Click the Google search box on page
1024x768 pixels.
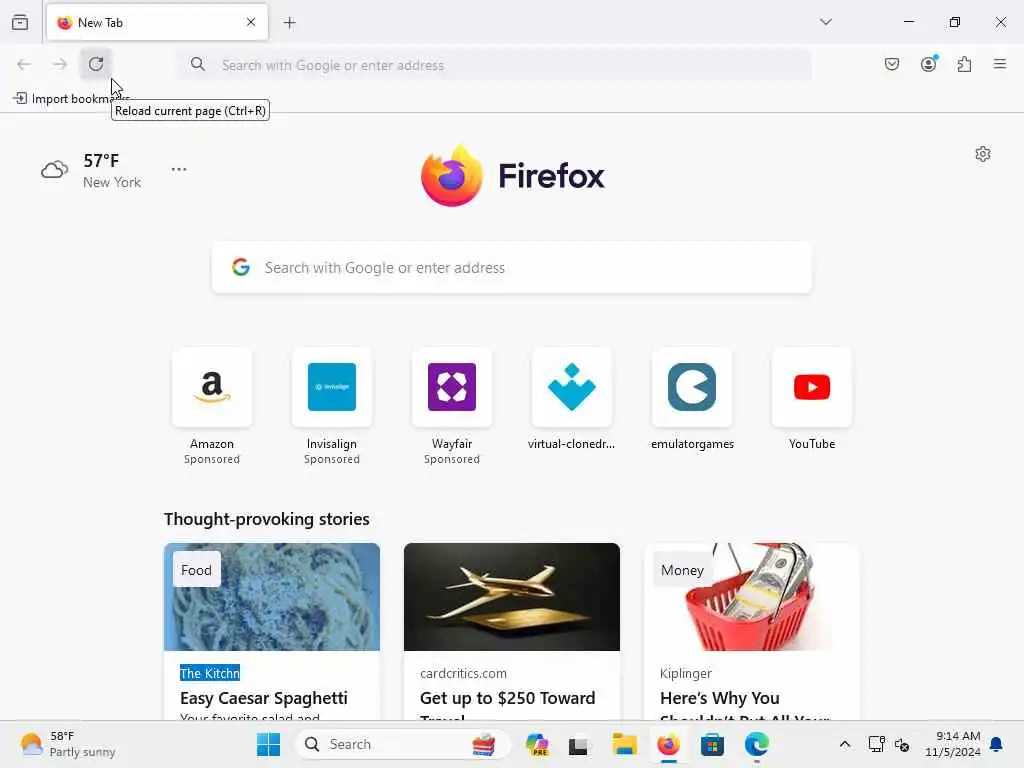click(x=512, y=268)
